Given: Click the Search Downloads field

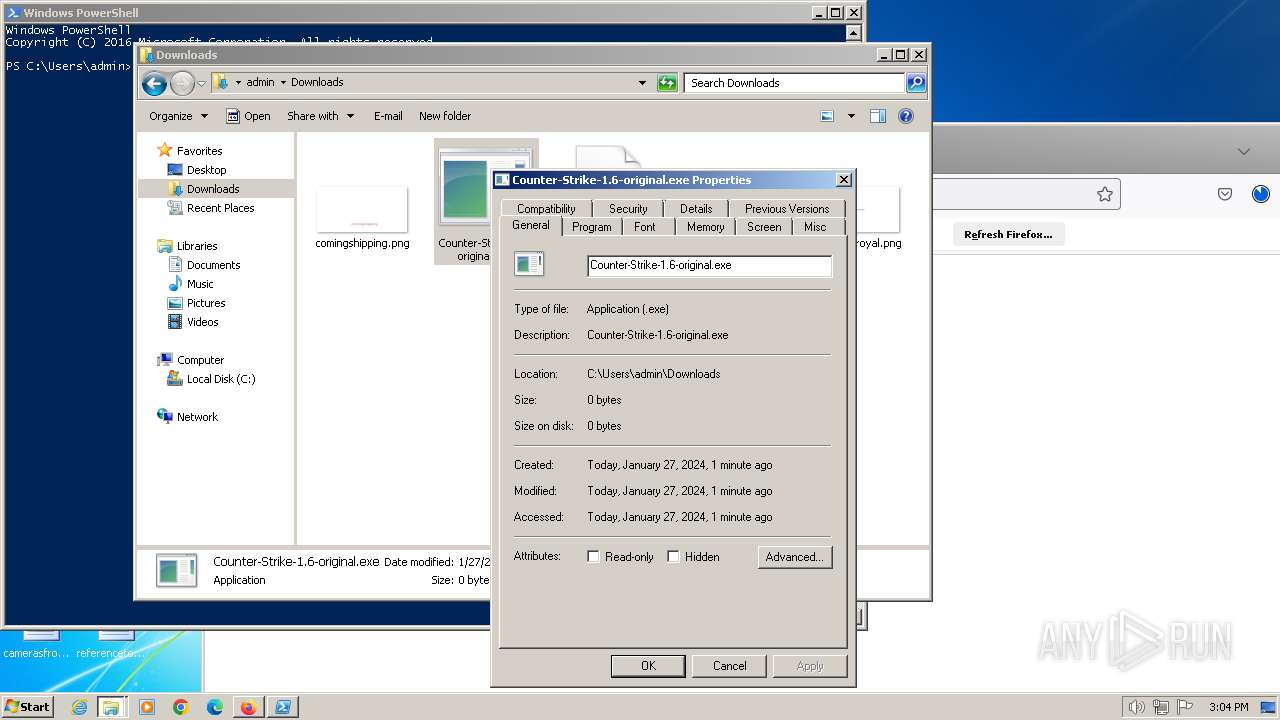Looking at the screenshot, I should tap(795, 83).
